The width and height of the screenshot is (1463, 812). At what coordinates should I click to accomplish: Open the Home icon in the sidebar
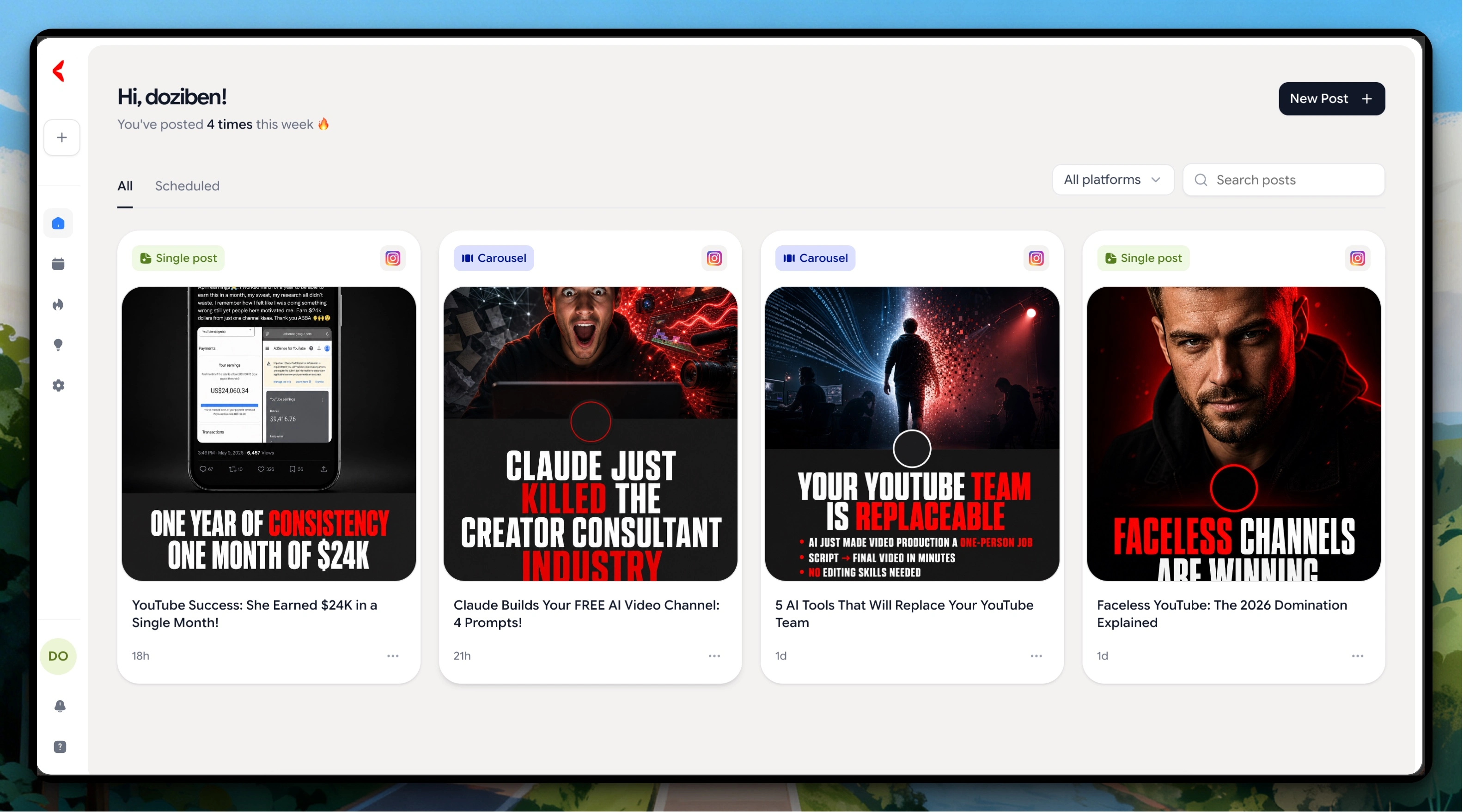[59, 223]
